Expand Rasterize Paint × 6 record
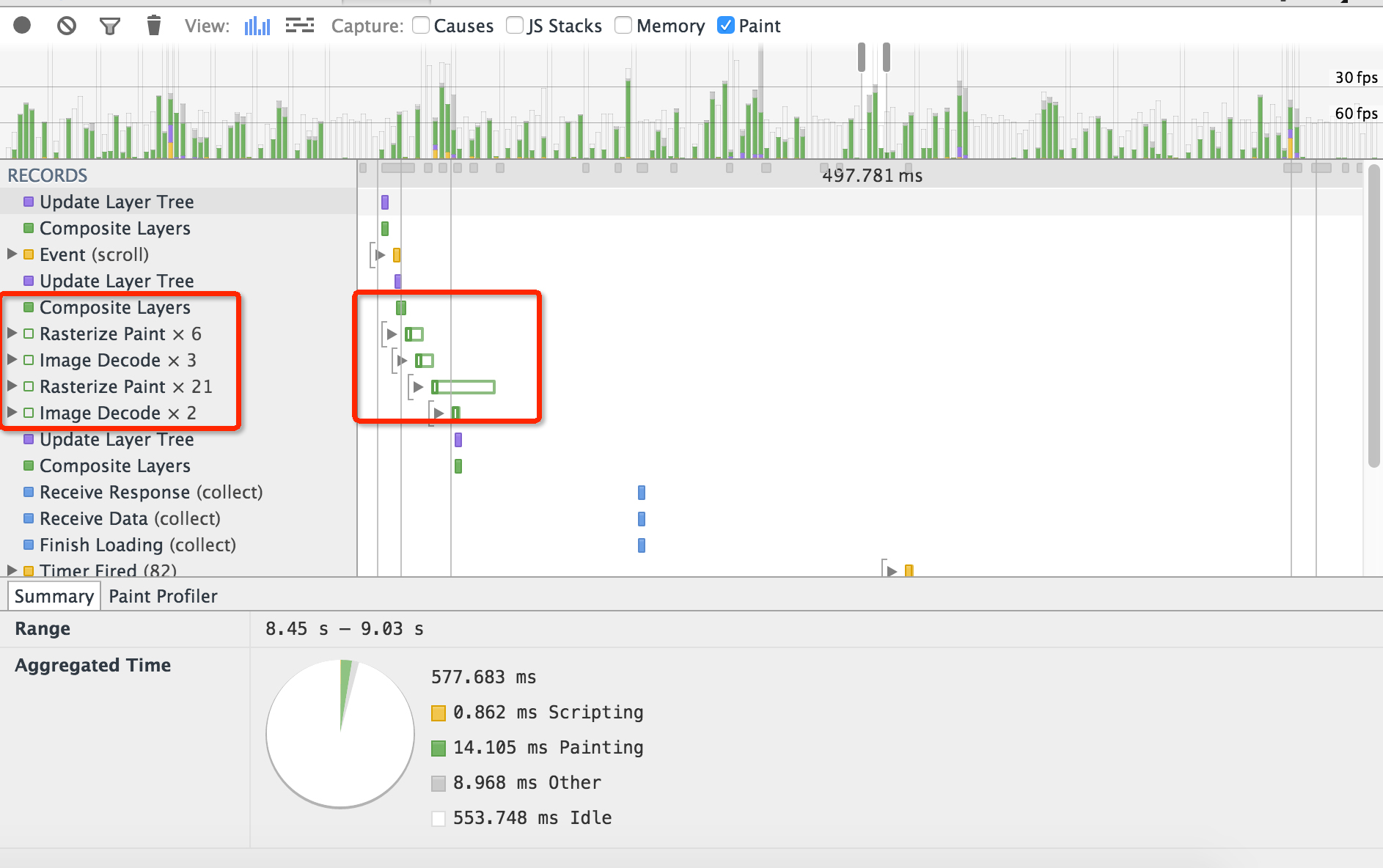Screen dimensions: 1383x868 pos(12,333)
